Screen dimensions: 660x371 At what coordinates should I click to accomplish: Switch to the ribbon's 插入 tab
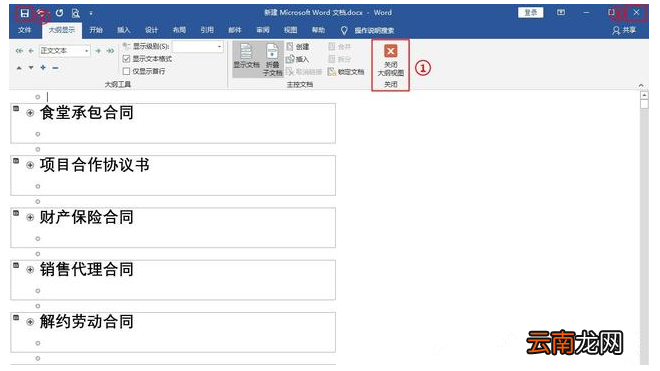[124, 30]
